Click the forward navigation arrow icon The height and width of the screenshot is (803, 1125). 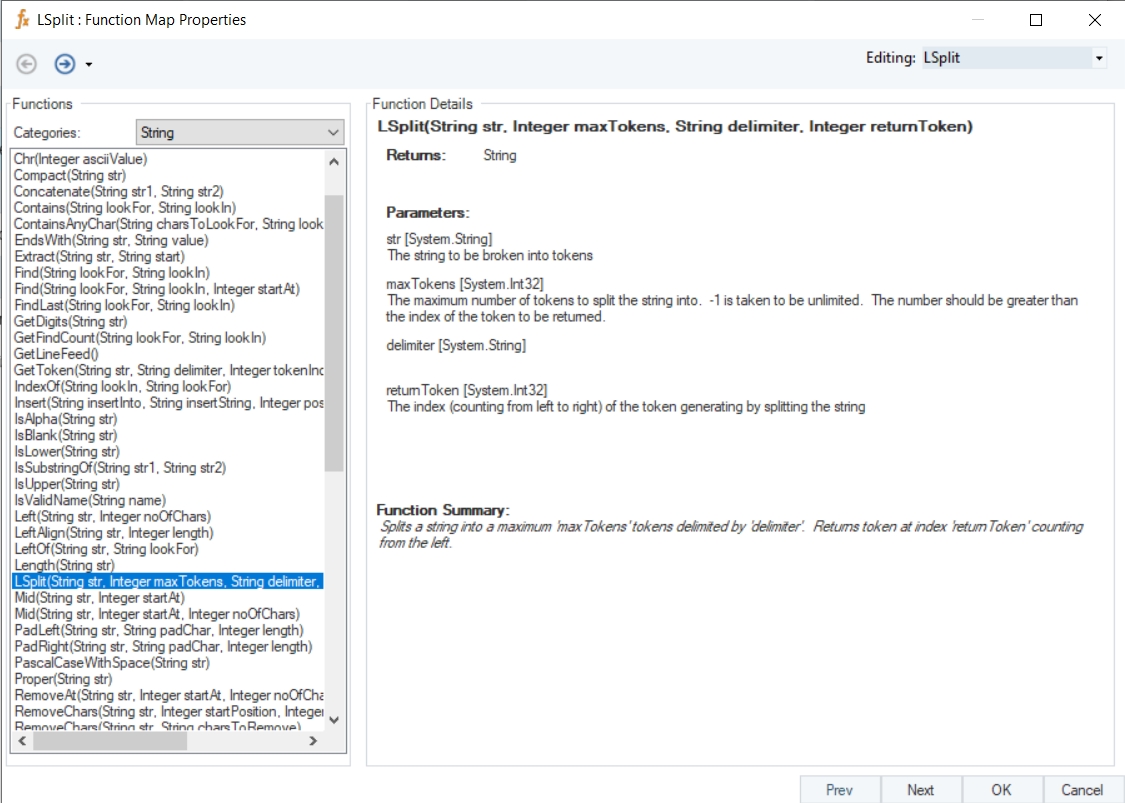tap(65, 64)
